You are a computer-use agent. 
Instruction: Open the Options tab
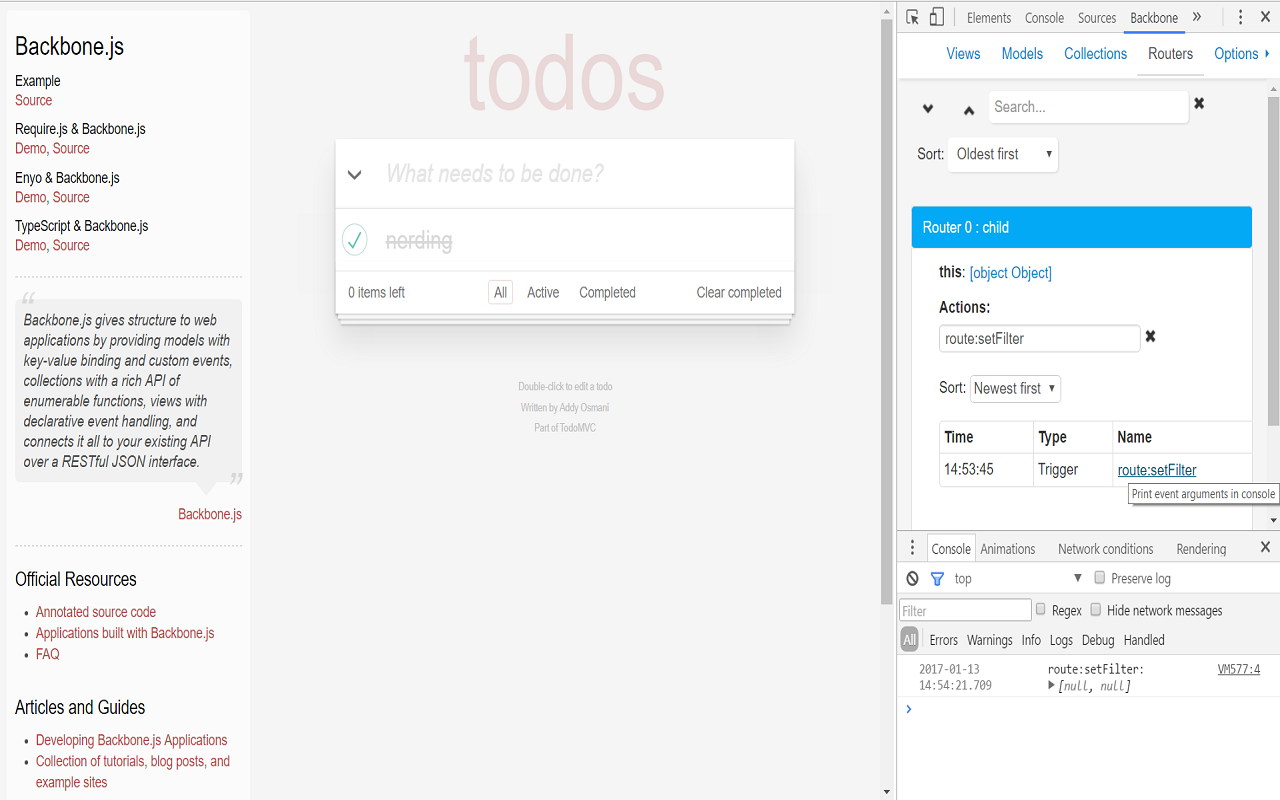point(1236,54)
